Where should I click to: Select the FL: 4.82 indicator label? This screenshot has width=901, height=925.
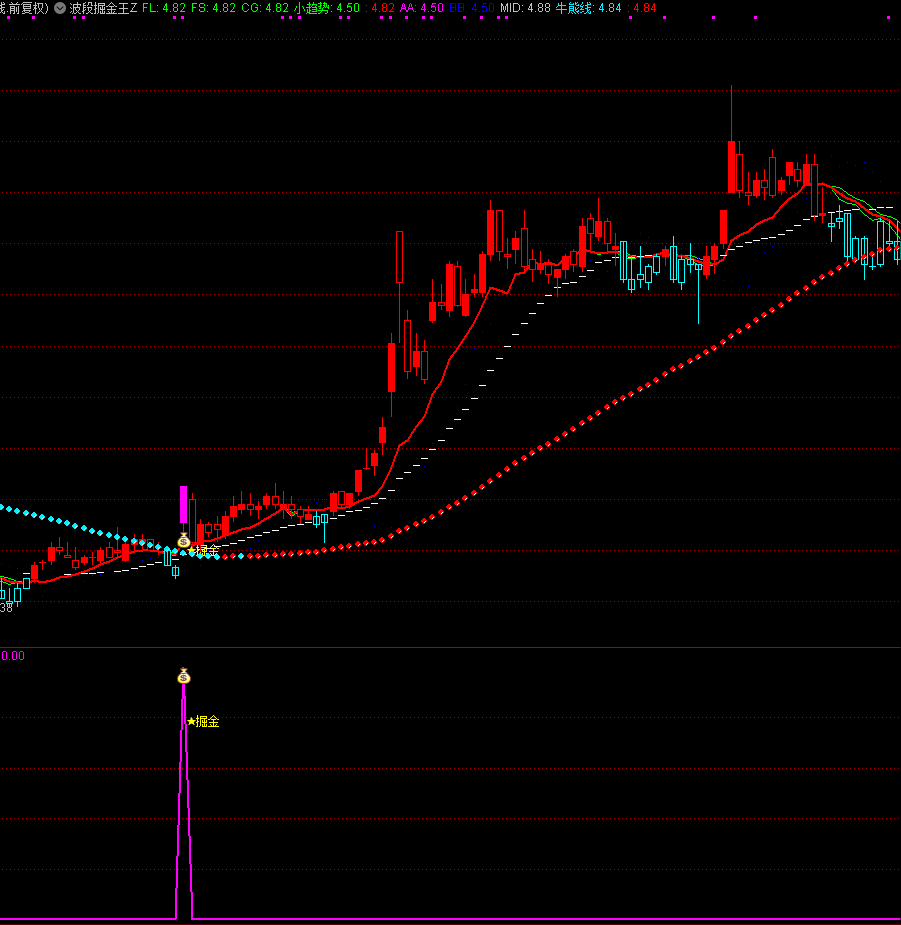point(164,8)
